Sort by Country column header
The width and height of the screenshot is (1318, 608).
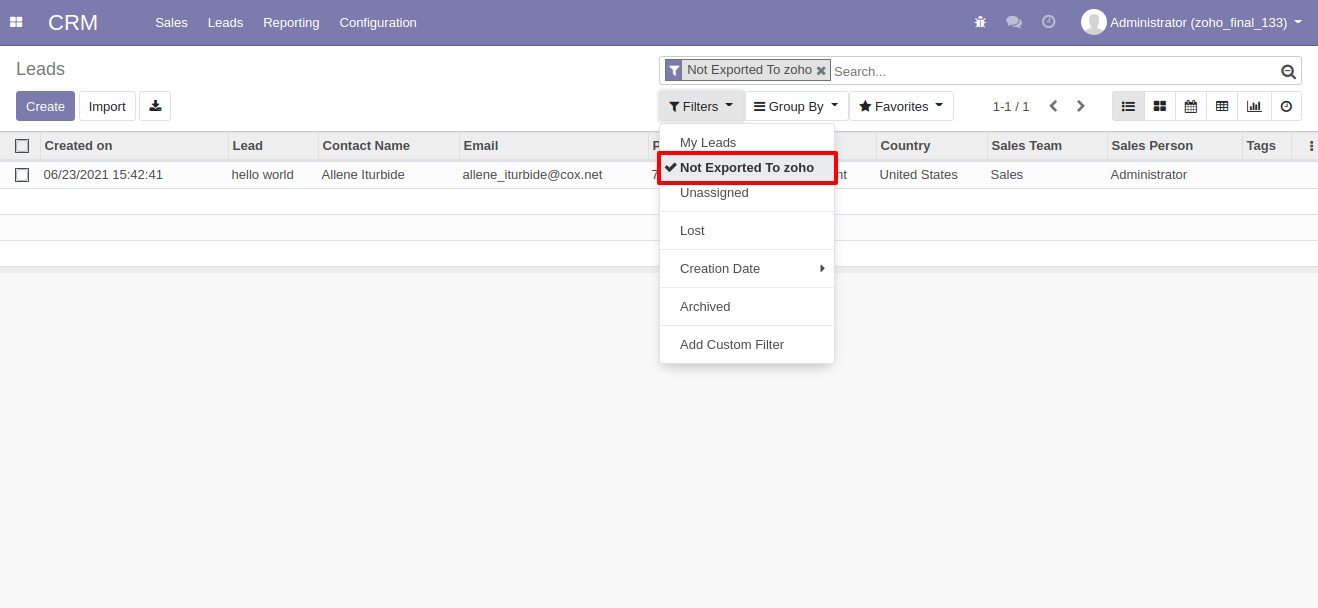(x=931, y=146)
